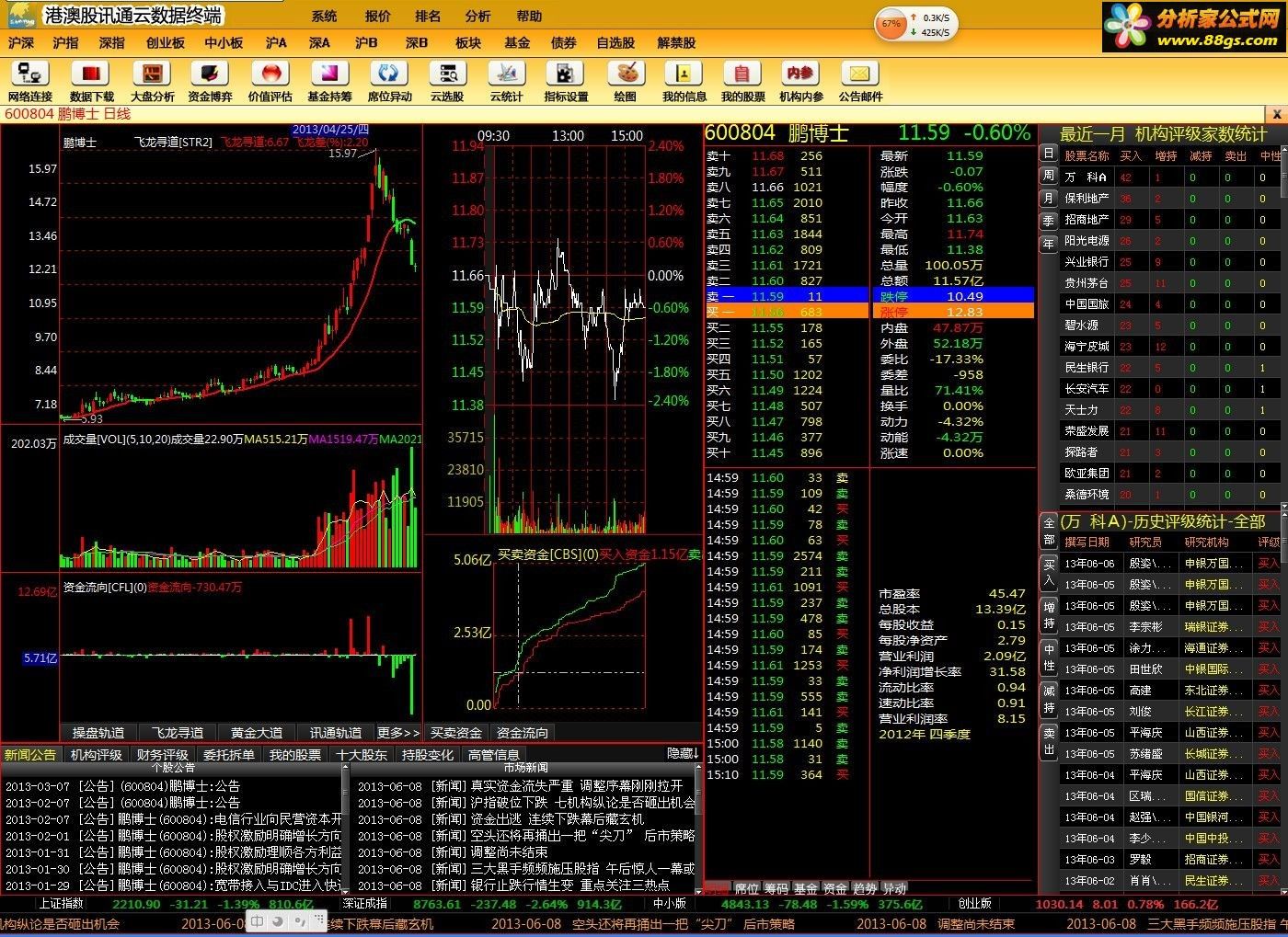Open the 高管信息 bottom tab
Image resolution: width=1288 pixels, height=937 pixels.
pos(494,755)
